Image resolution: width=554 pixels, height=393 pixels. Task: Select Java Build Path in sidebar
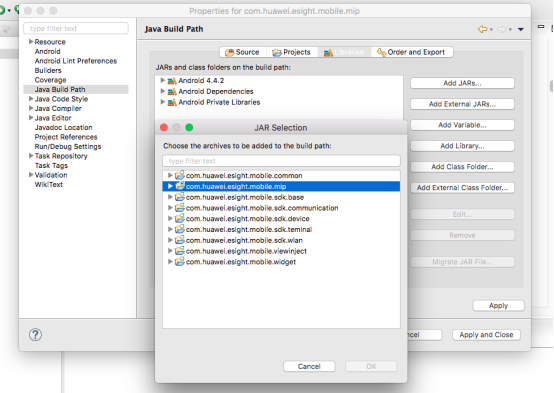(76, 89)
